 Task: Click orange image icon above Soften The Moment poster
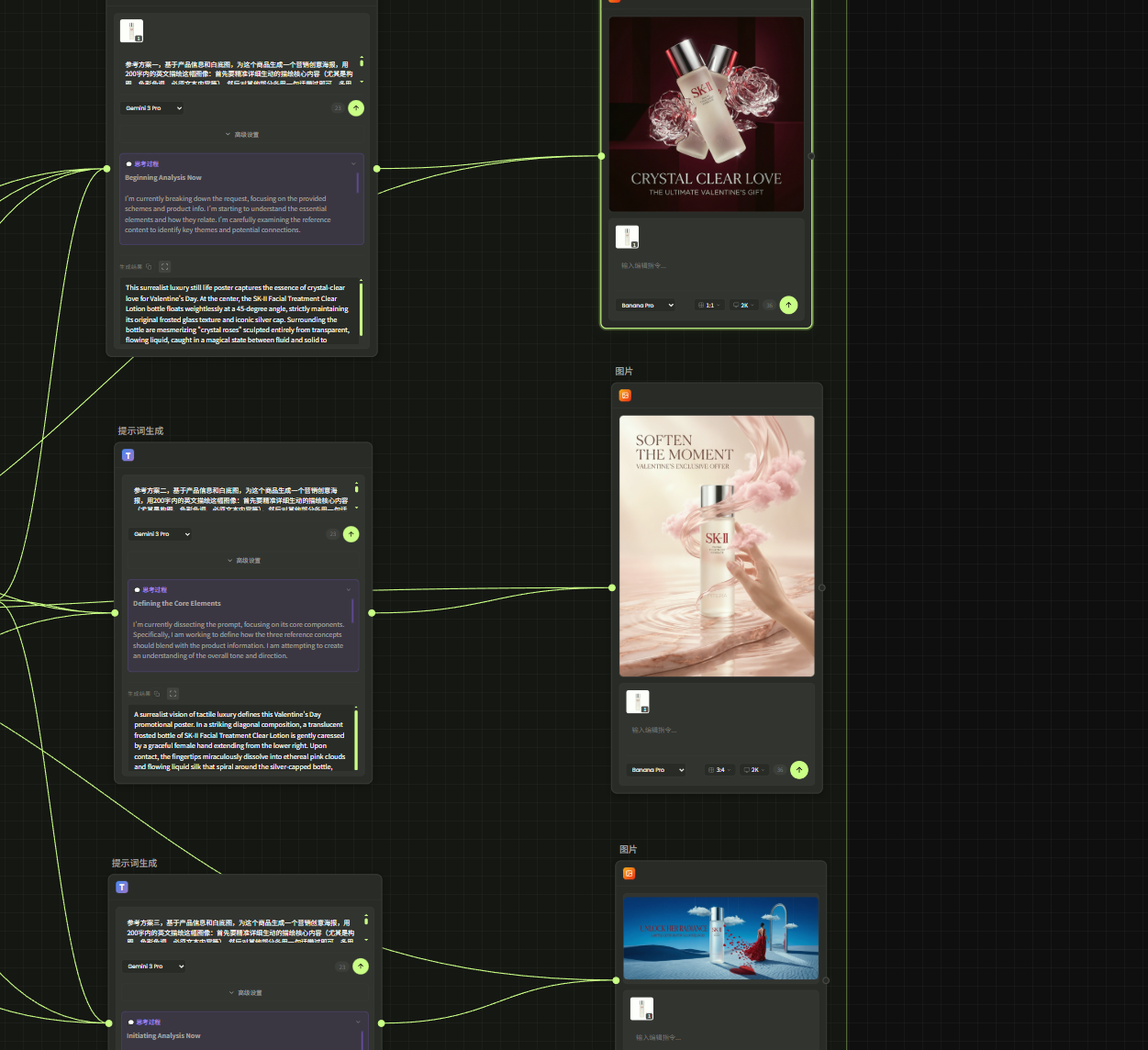pyautogui.click(x=625, y=396)
